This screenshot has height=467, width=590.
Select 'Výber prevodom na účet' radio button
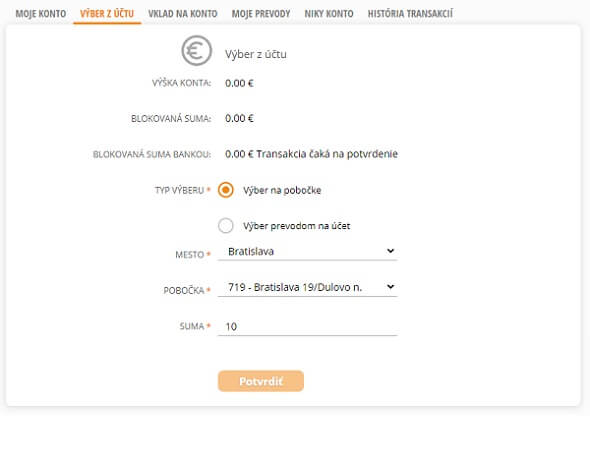point(226,226)
